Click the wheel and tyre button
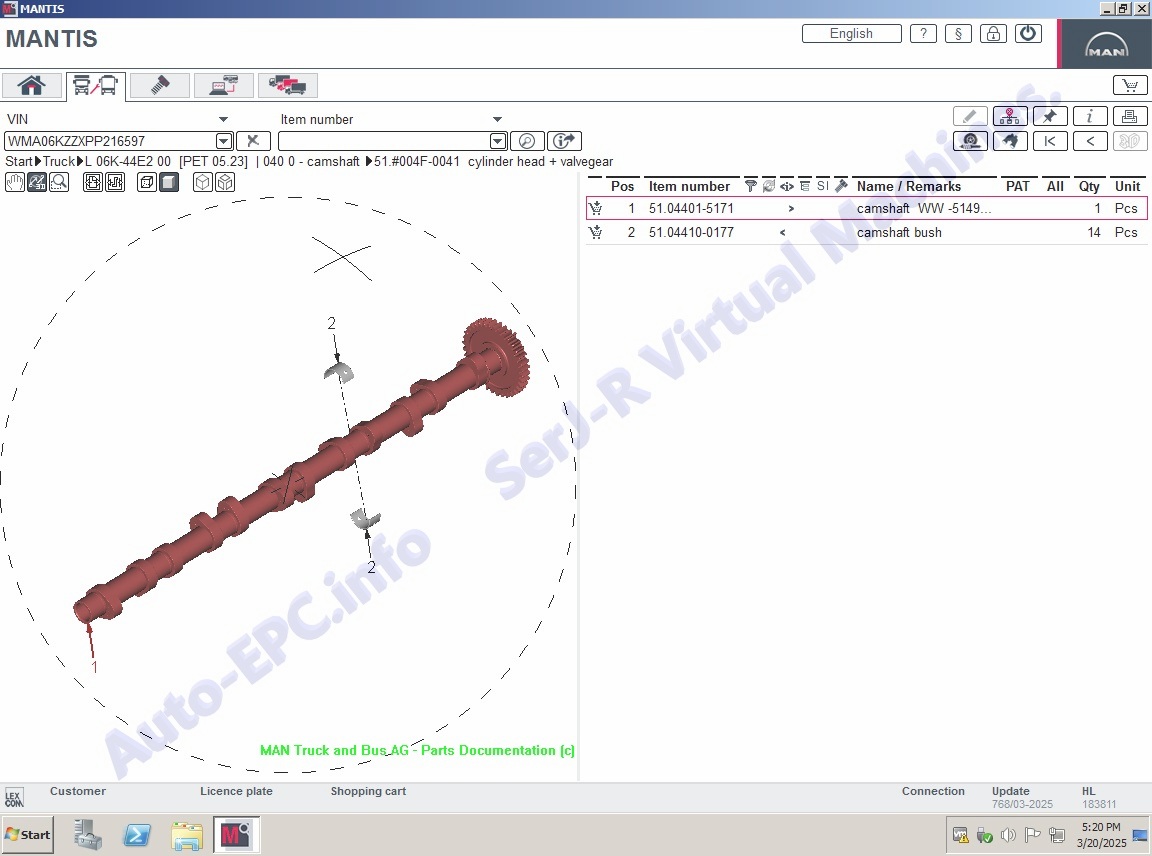1152x856 pixels. [970, 141]
